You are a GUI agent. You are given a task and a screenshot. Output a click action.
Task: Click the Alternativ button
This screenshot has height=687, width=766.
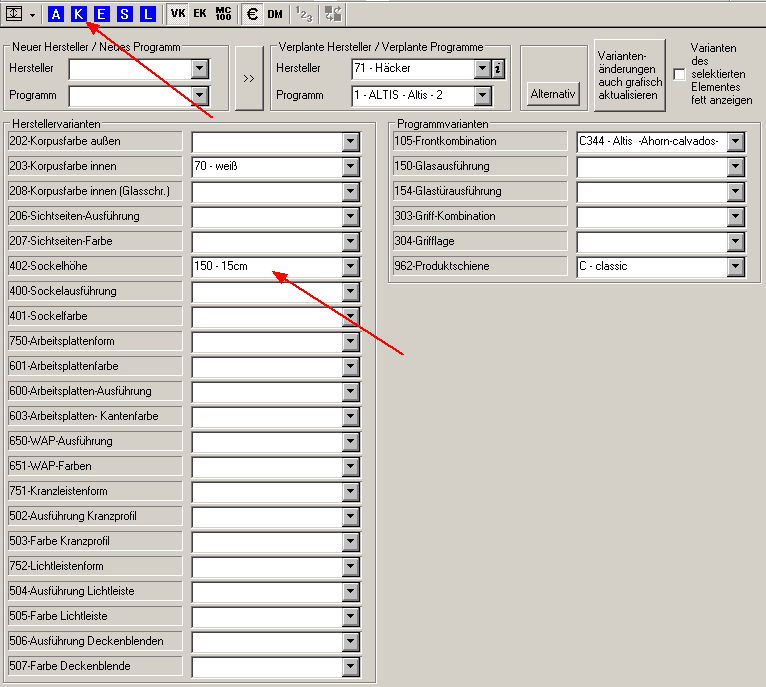[x=554, y=93]
